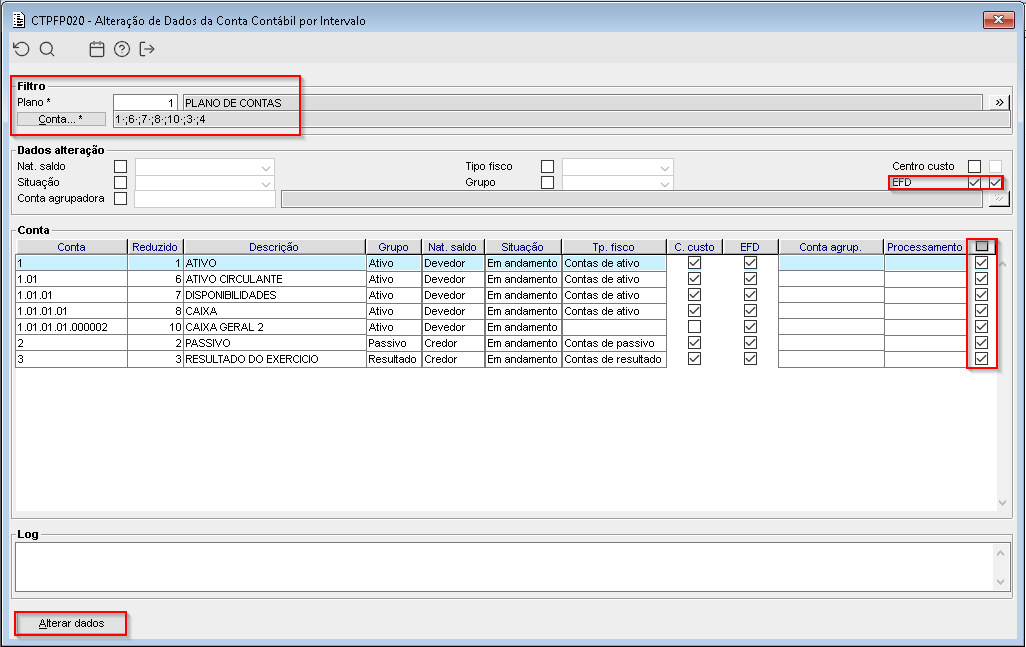The image size is (1026, 647).
Task: Enable the Conta agrupadora checkbox
Action: [x=120, y=198]
